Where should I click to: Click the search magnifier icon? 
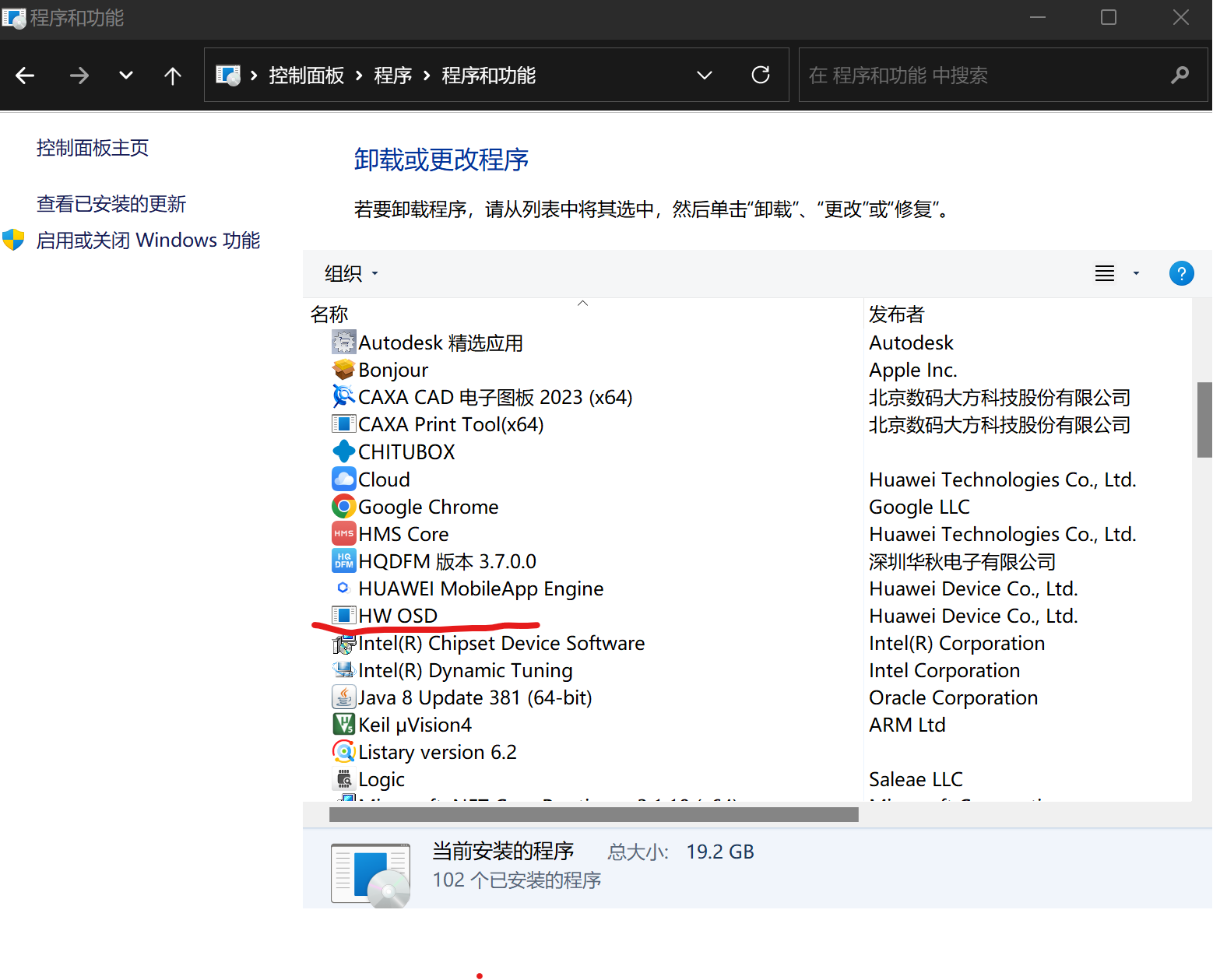[x=1180, y=75]
